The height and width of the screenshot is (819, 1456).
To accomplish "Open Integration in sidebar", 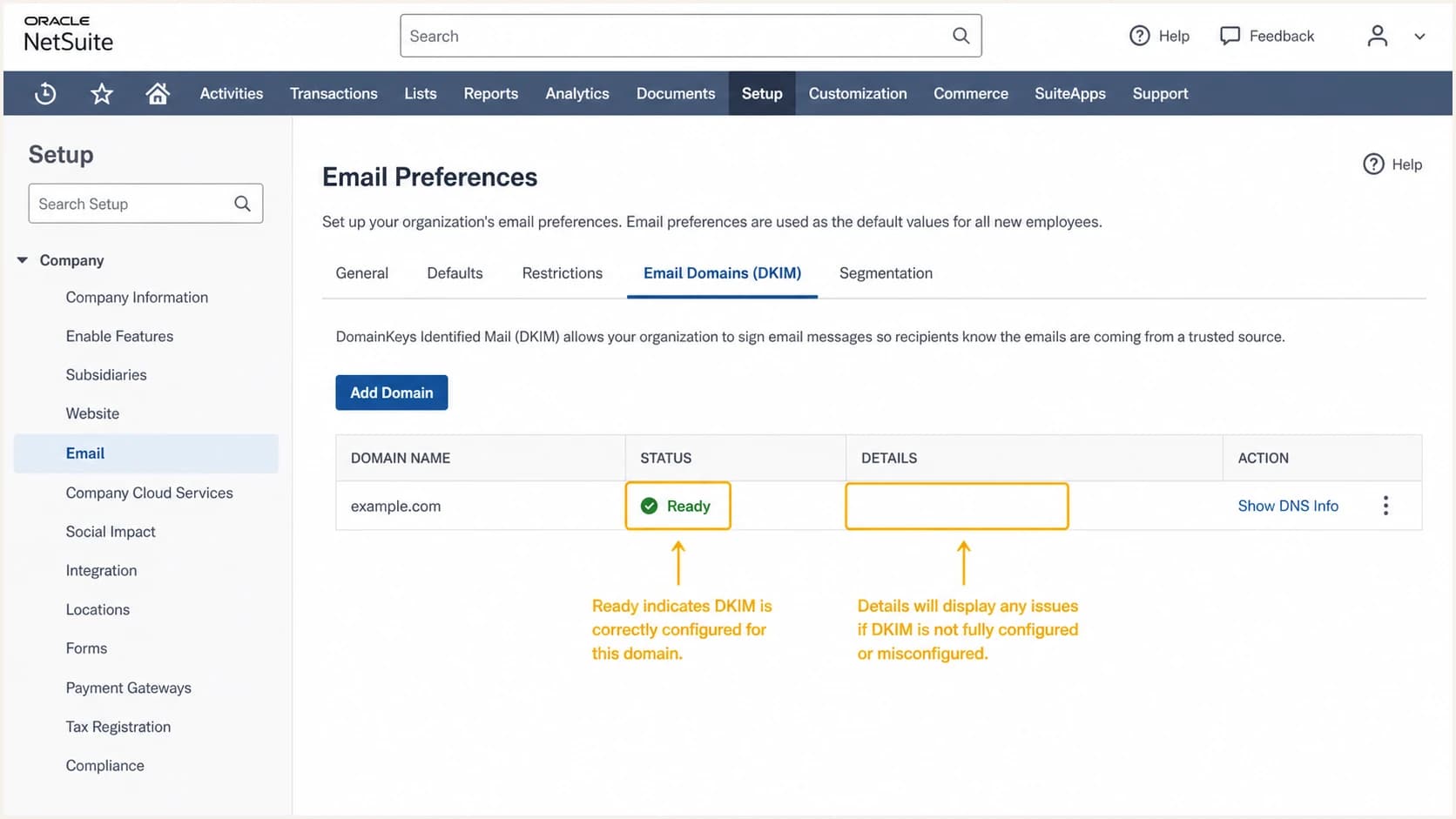I will tap(101, 571).
